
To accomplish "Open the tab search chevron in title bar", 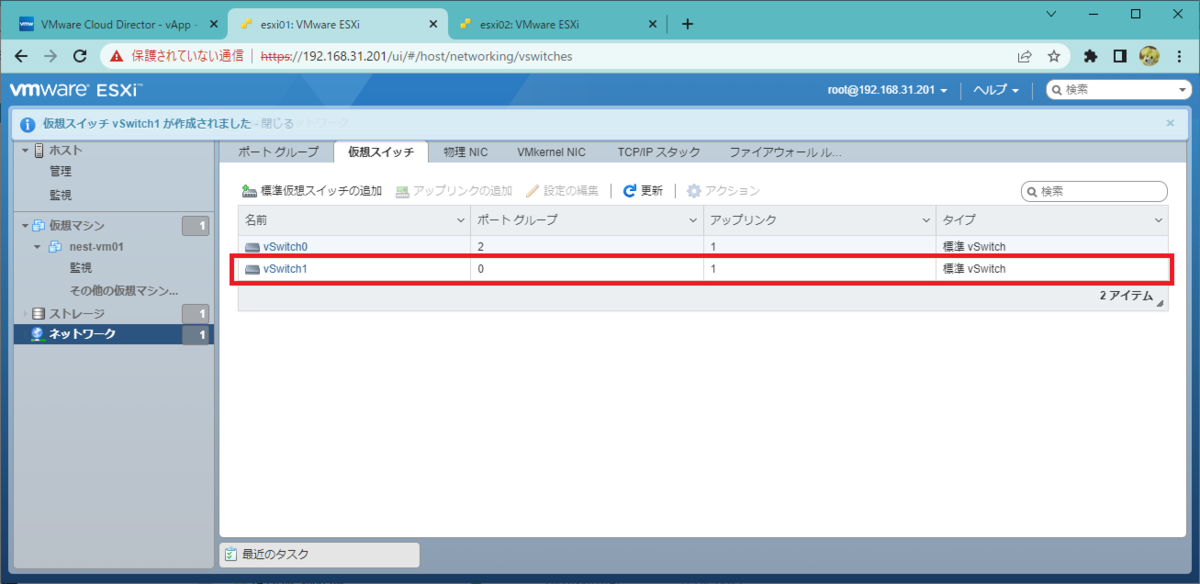I will pos(1052,13).
